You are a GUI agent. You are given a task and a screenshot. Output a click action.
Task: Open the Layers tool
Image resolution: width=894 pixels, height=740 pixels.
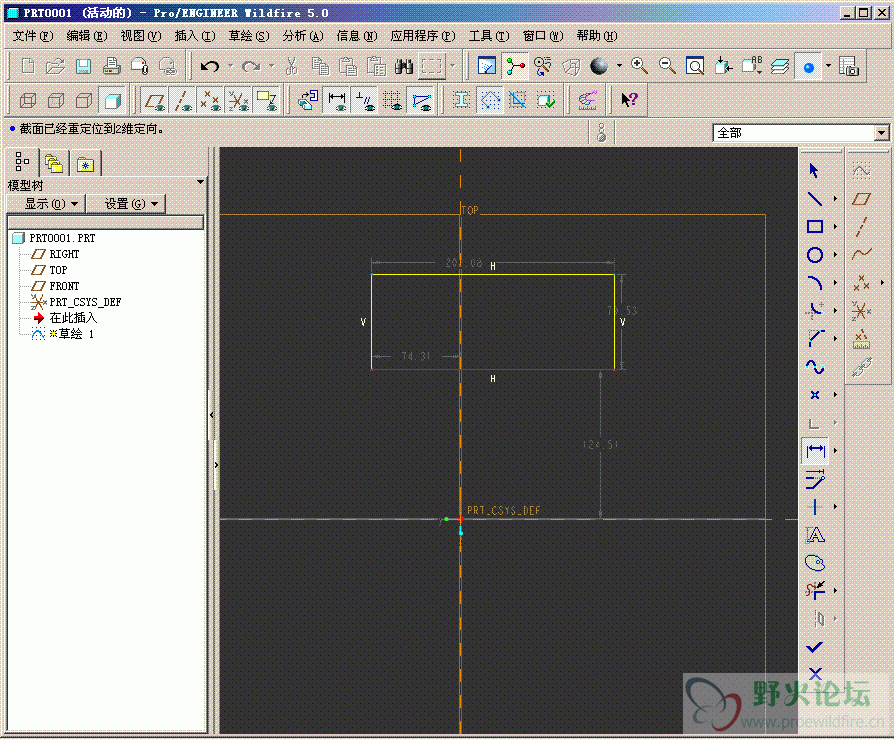tap(779, 67)
